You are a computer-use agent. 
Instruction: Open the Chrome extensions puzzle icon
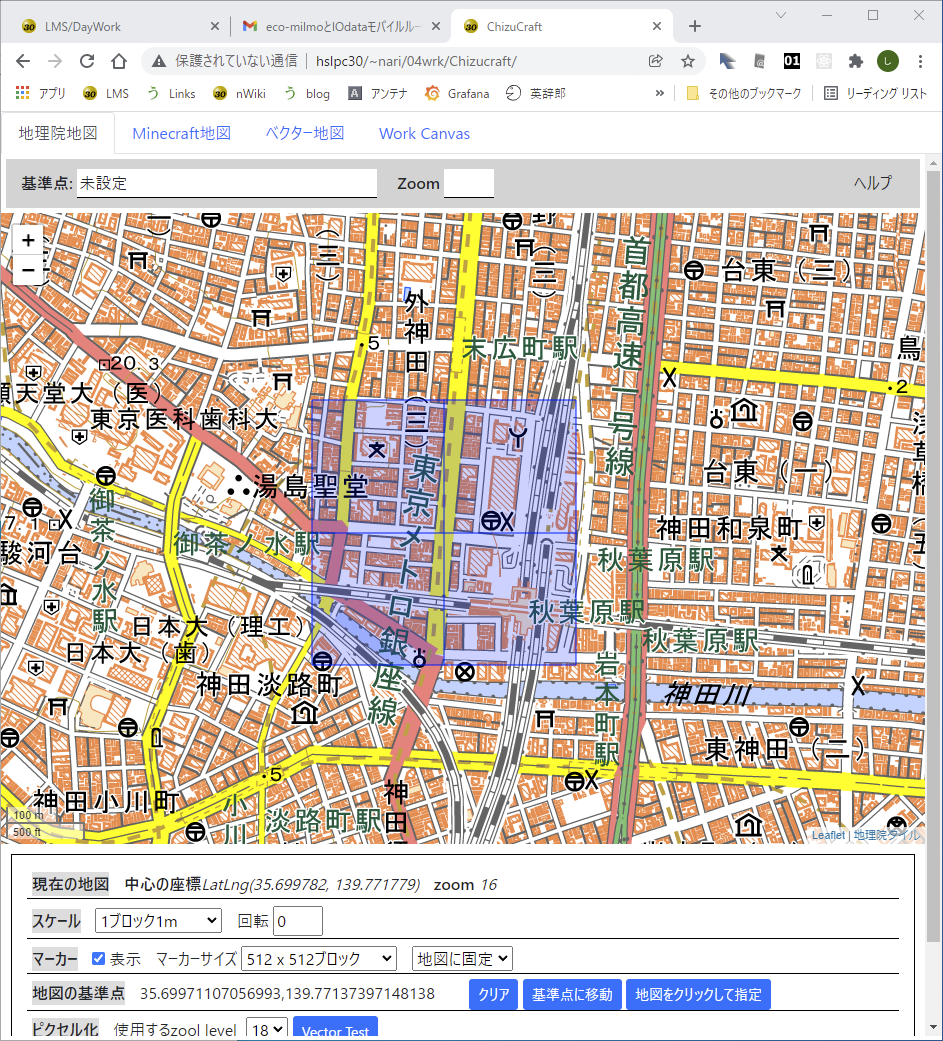[855, 61]
